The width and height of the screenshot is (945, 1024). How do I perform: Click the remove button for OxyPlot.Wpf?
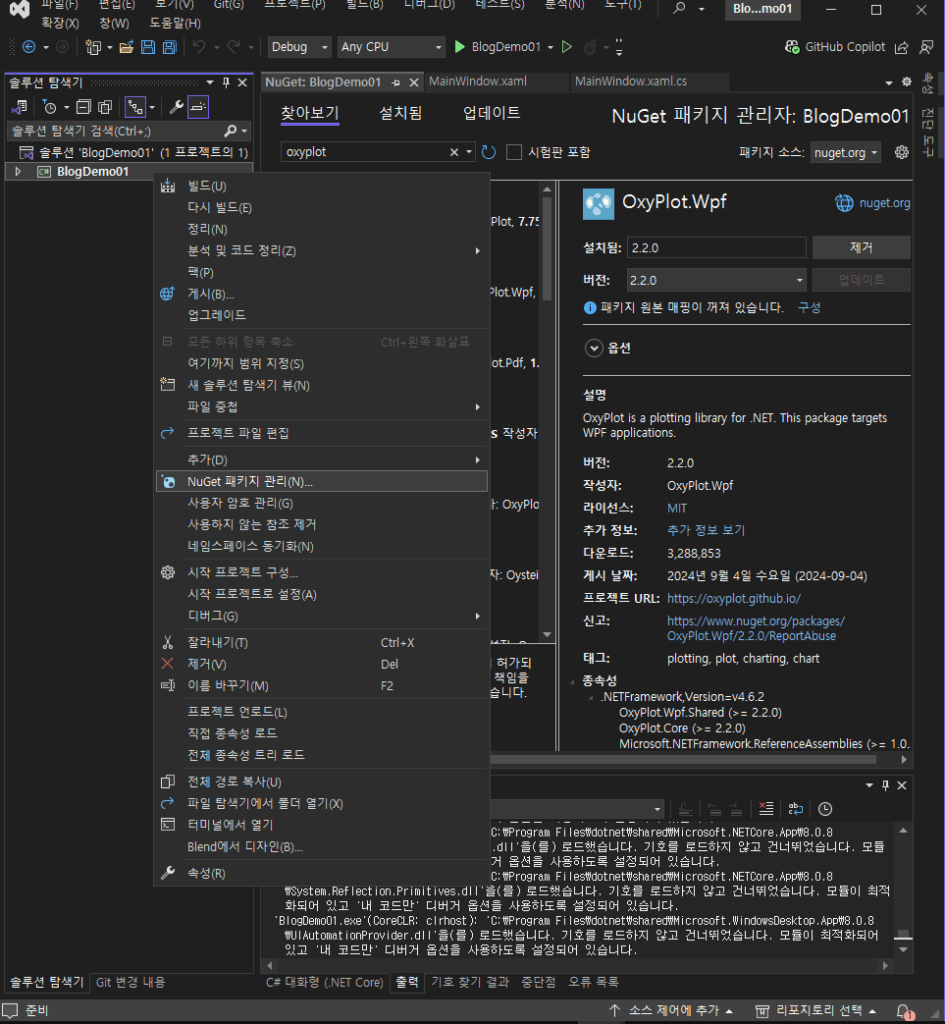point(861,248)
